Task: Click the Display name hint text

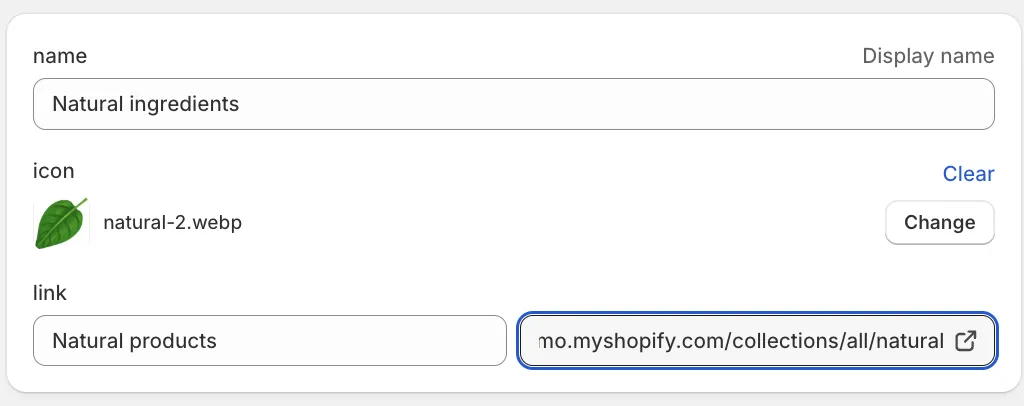Action: click(x=928, y=56)
